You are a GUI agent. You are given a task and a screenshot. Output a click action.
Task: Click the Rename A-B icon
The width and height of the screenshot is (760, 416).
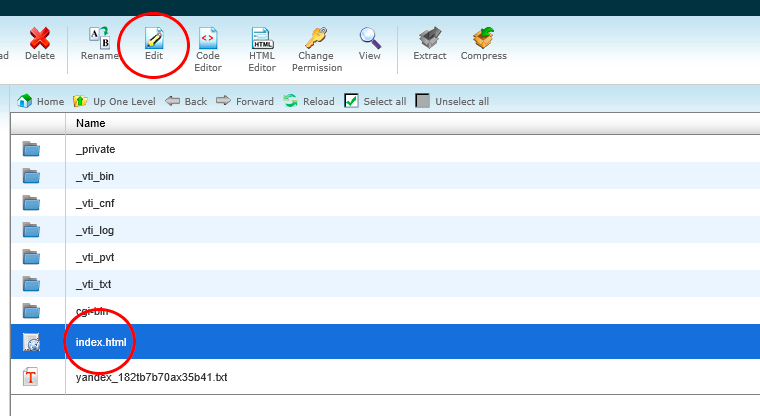[x=100, y=38]
